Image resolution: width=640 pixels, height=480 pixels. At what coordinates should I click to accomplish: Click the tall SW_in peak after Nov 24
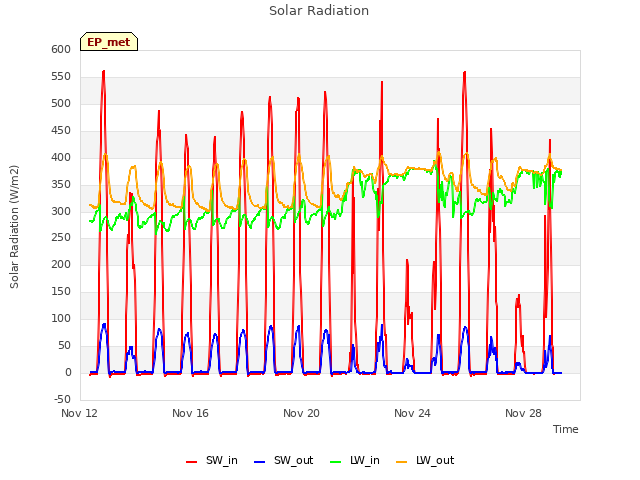[464, 73]
